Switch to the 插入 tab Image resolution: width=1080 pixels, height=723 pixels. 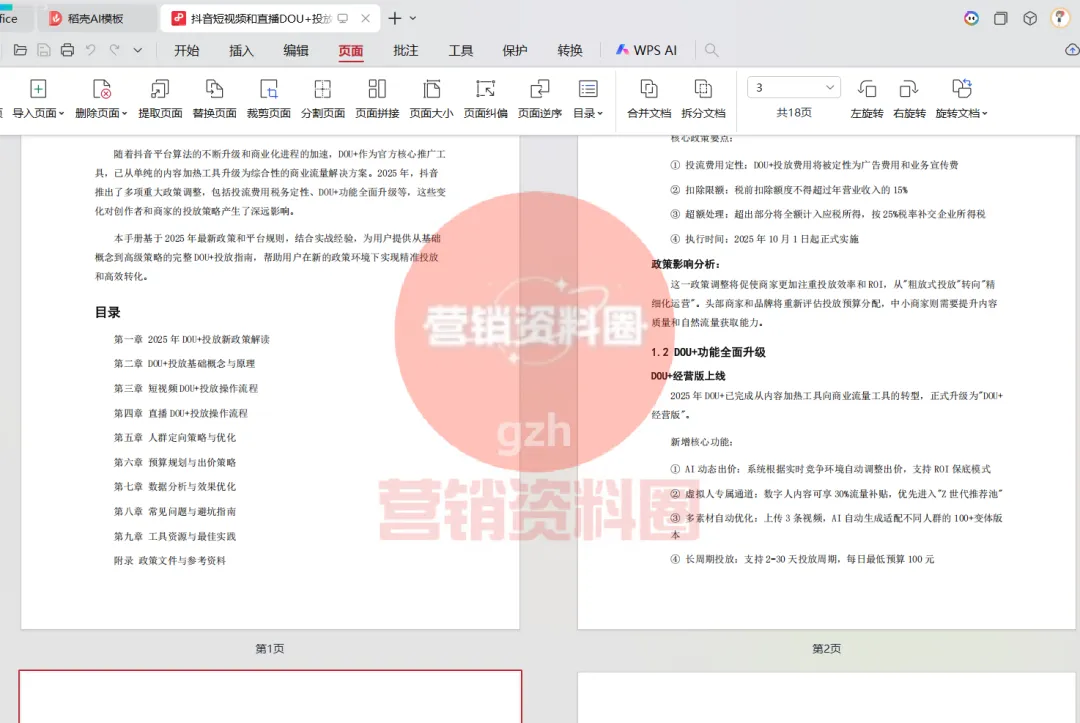click(241, 50)
